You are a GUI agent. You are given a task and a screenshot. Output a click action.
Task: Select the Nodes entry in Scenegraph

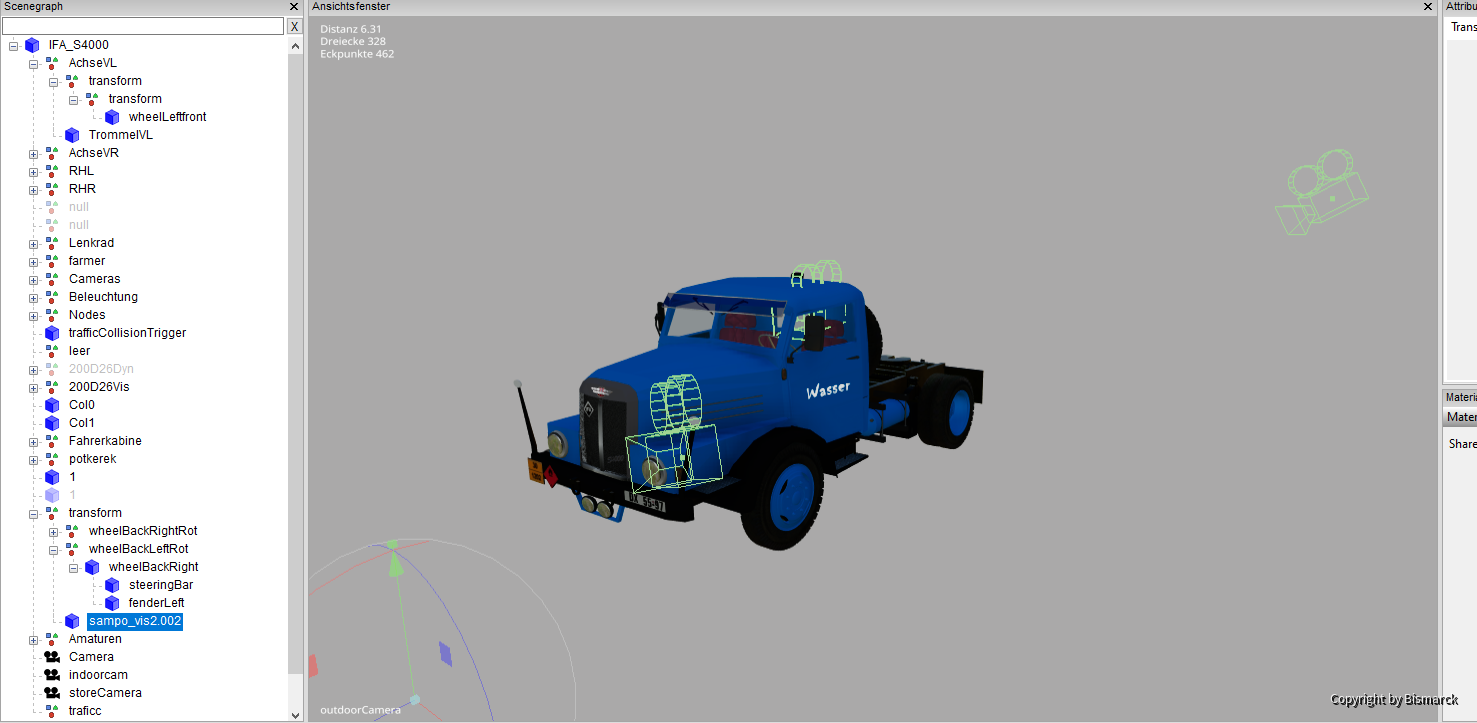point(87,315)
